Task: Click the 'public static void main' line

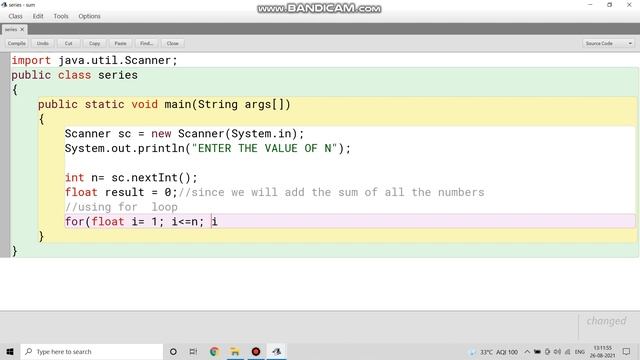Action: (x=164, y=104)
